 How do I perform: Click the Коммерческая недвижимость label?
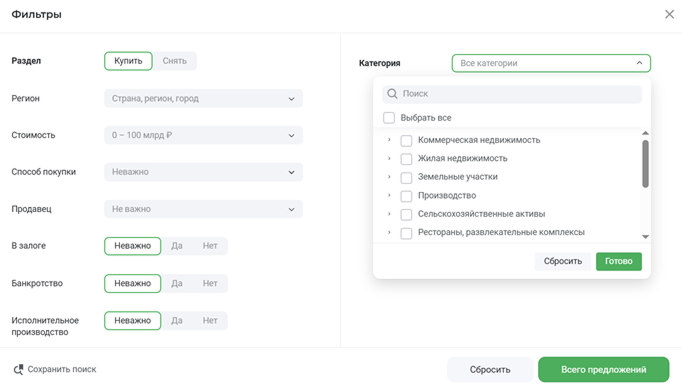[x=479, y=140]
